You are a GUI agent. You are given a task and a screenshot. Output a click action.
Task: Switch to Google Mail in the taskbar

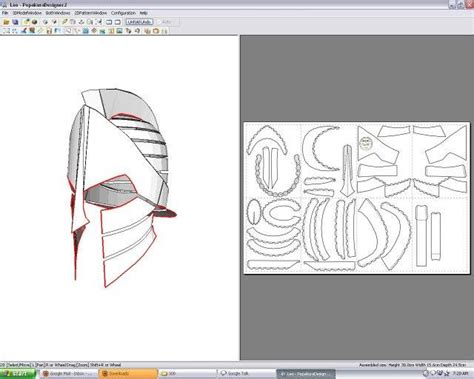69,374
